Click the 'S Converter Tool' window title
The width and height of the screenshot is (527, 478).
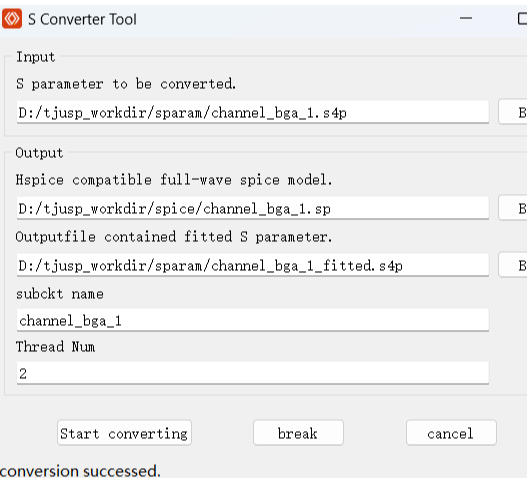click(x=82, y=19)
